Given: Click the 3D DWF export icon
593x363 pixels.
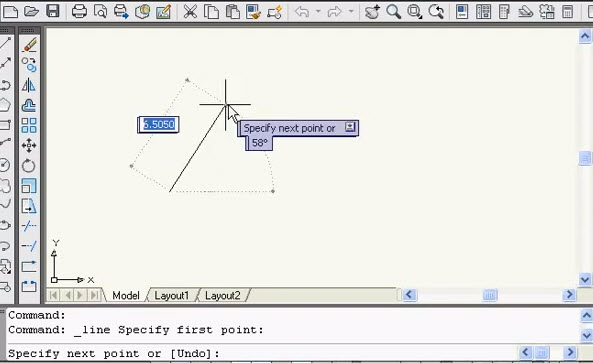Looking at the screenshot, I should [142, 11].
